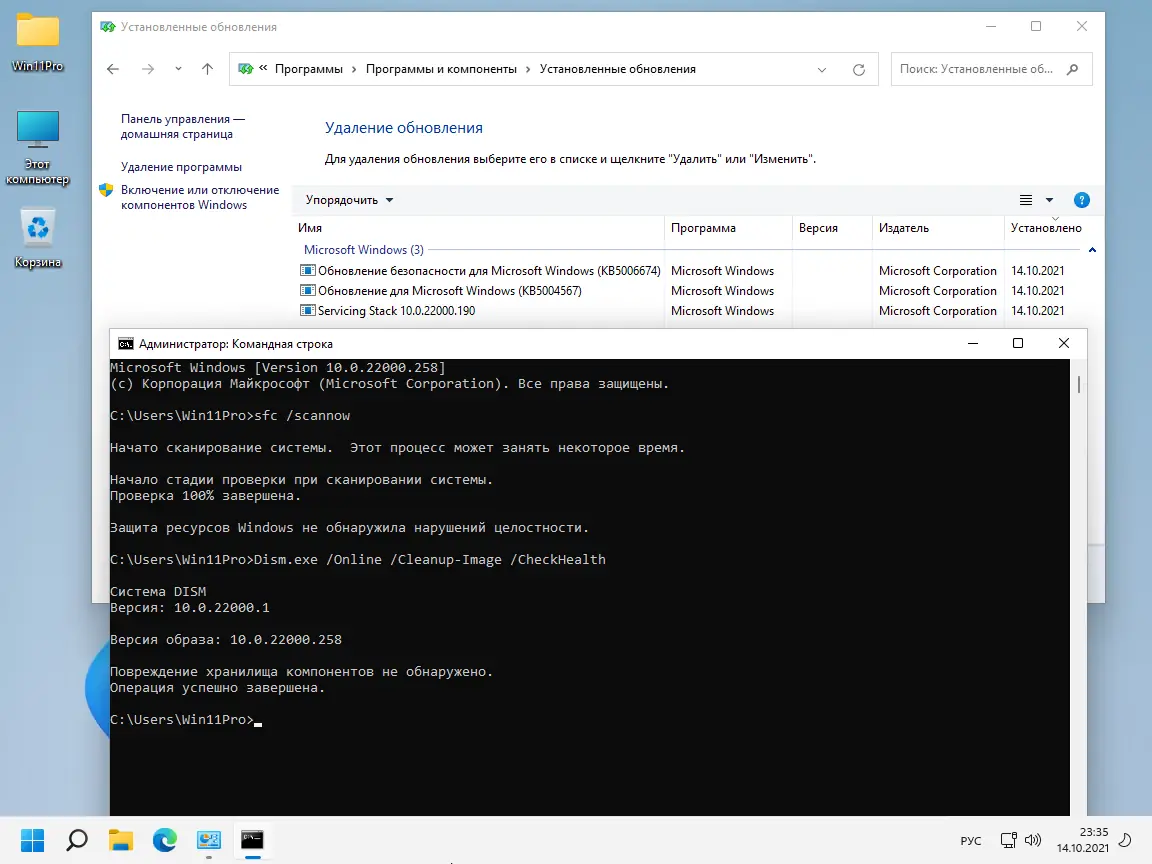This screenshot has width=1152, height=864.
Task: Open Help via the blue question mark
Action: coord(1082,200)
